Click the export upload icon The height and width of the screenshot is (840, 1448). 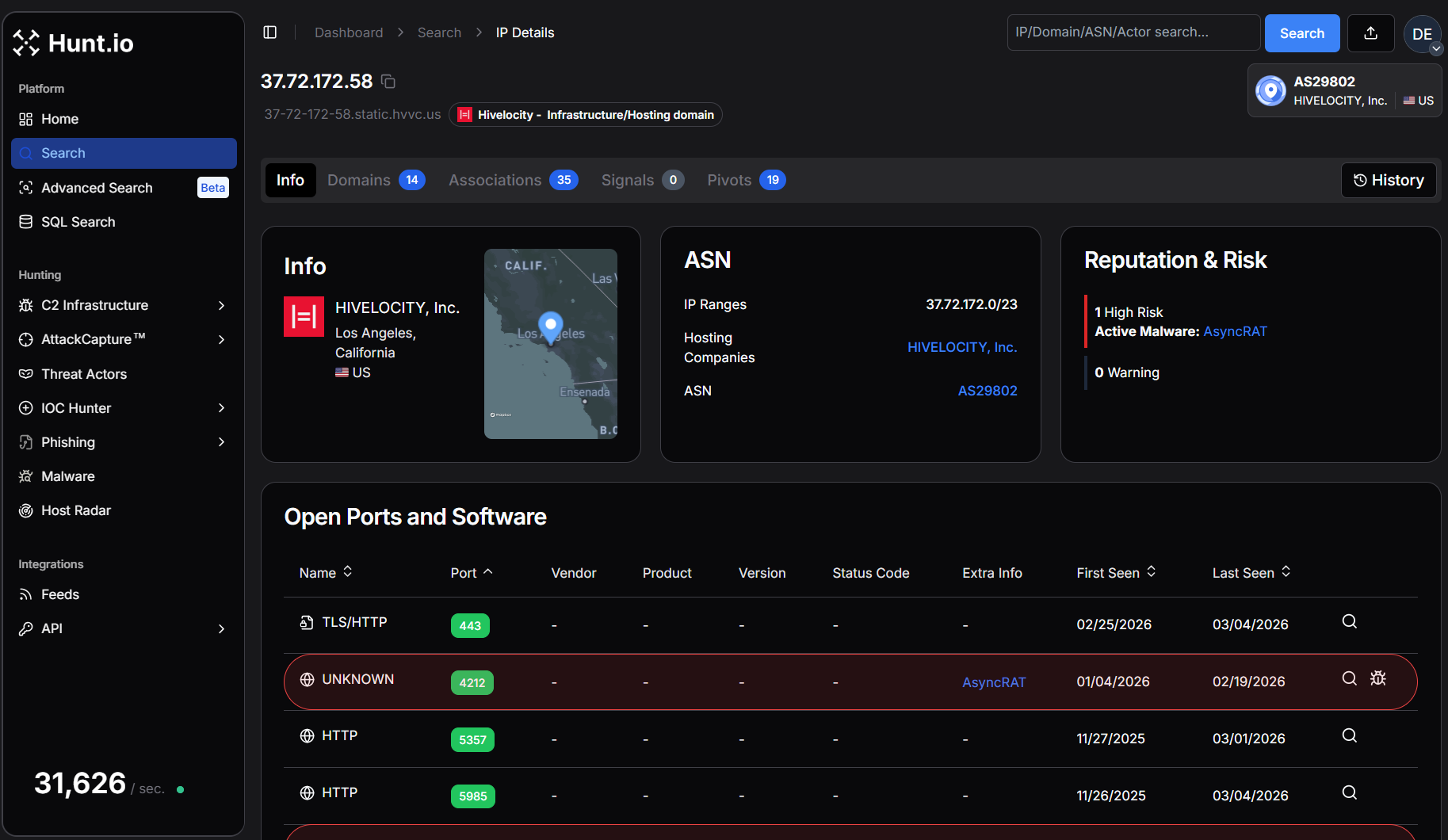click(x=1370, y=33)
